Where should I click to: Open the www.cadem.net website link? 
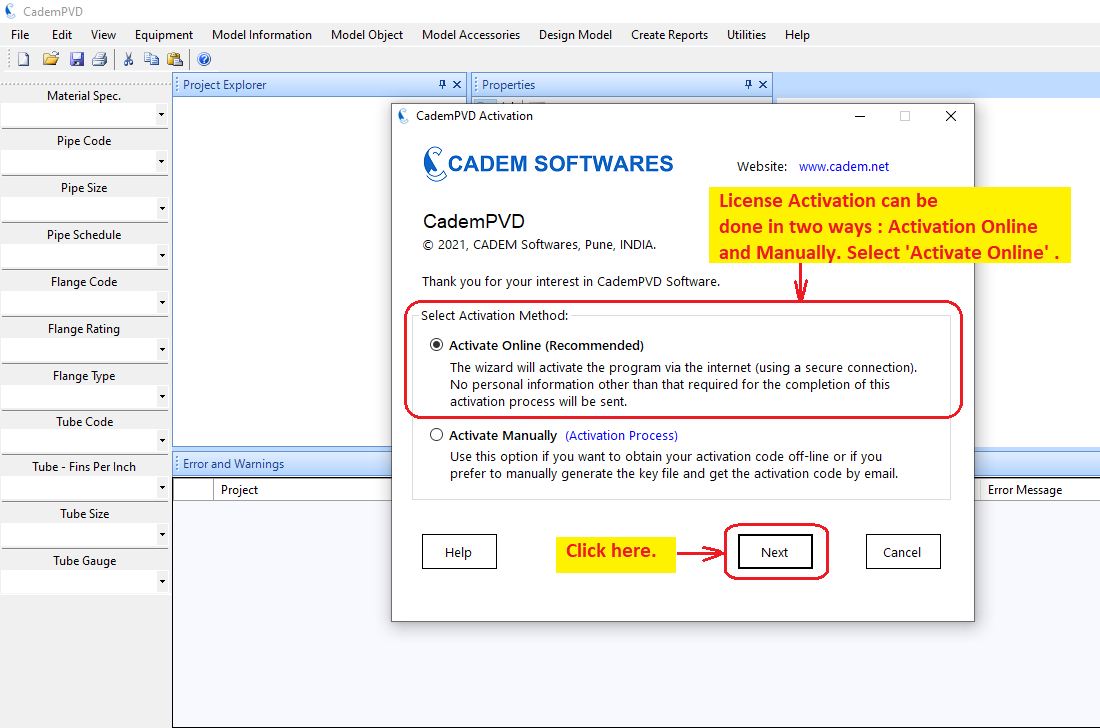tap(843, 166)
